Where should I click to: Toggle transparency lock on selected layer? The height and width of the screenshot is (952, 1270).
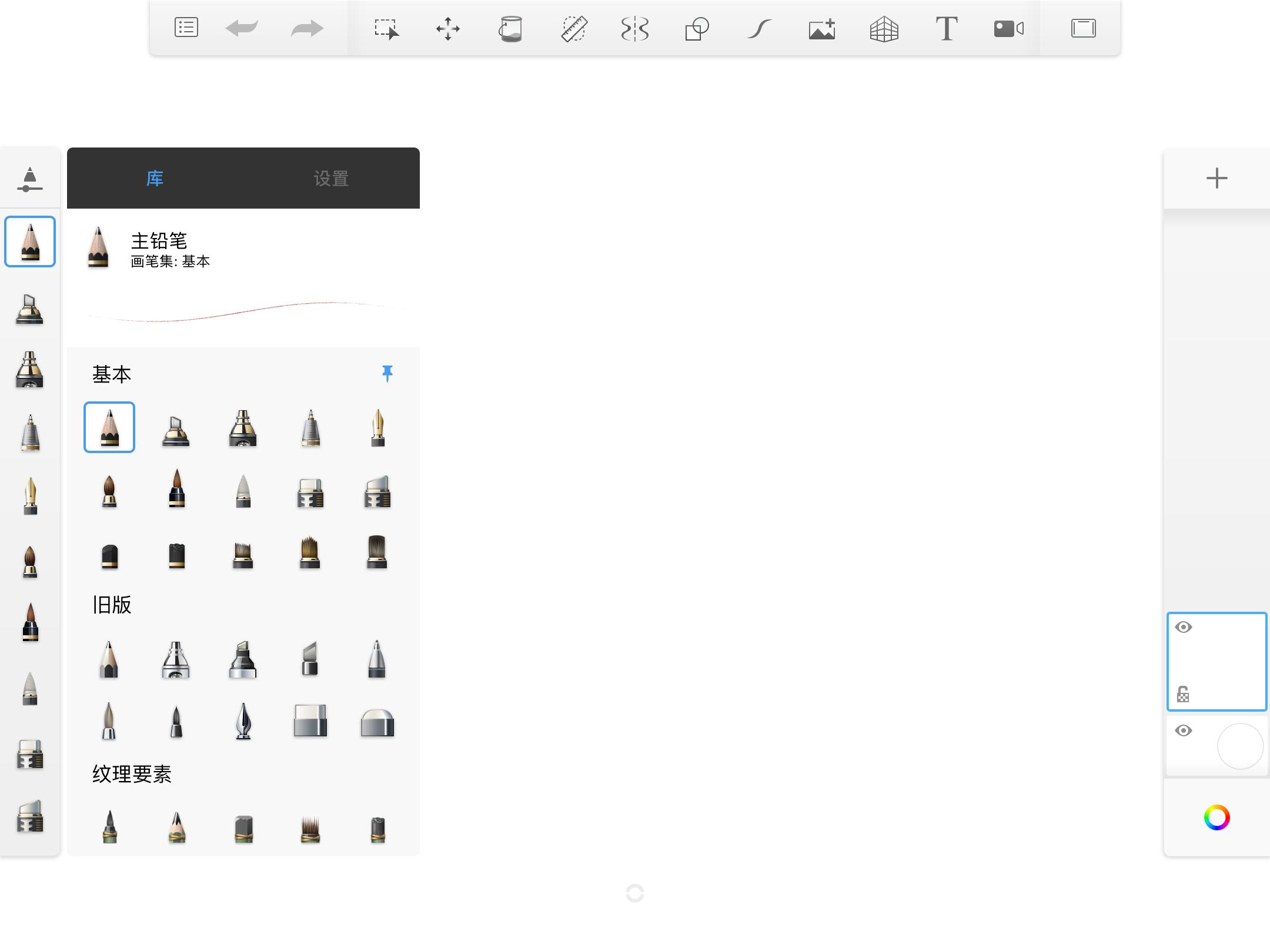(1183, 695)
